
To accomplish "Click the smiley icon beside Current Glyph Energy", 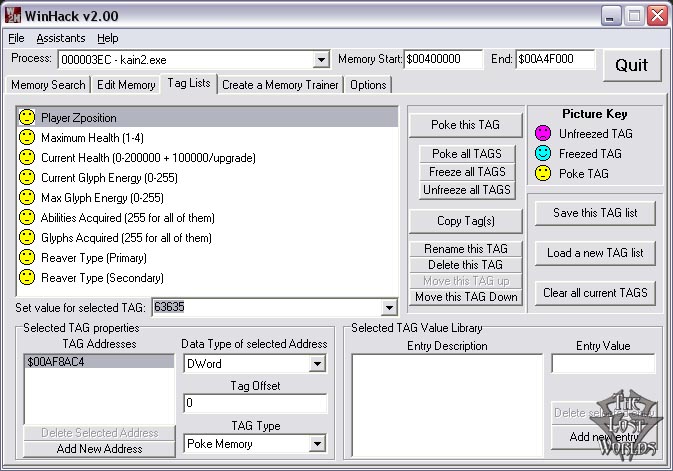I will click(27, 177).
